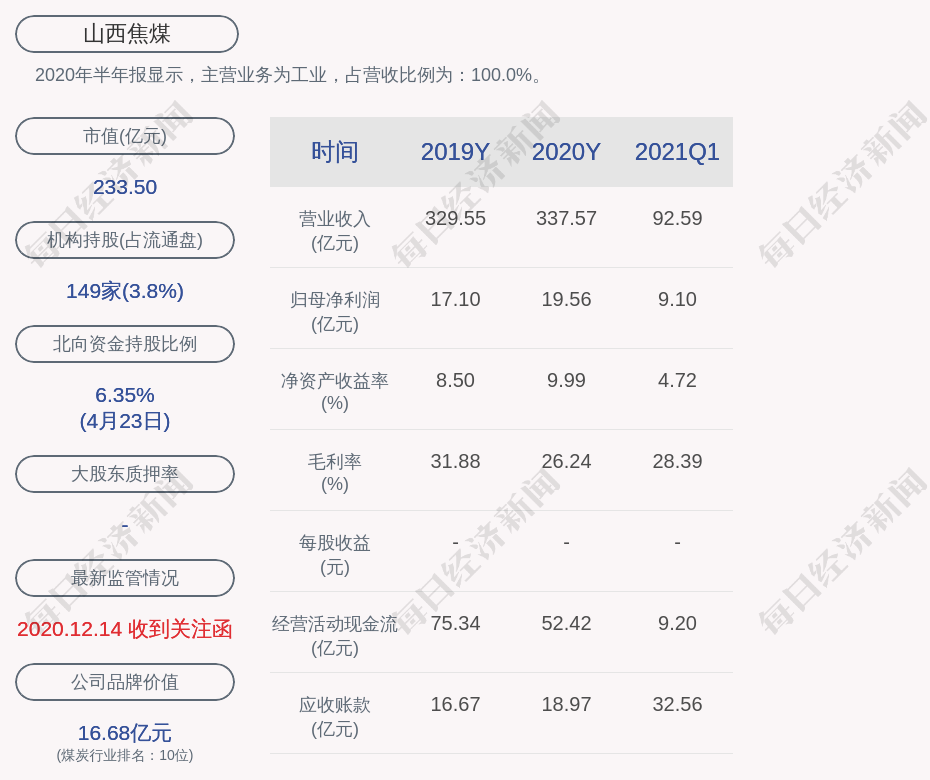This screenshot has width=930, height=780.
Task: Select the receivables value 32.56
Action: click(677, 704)
